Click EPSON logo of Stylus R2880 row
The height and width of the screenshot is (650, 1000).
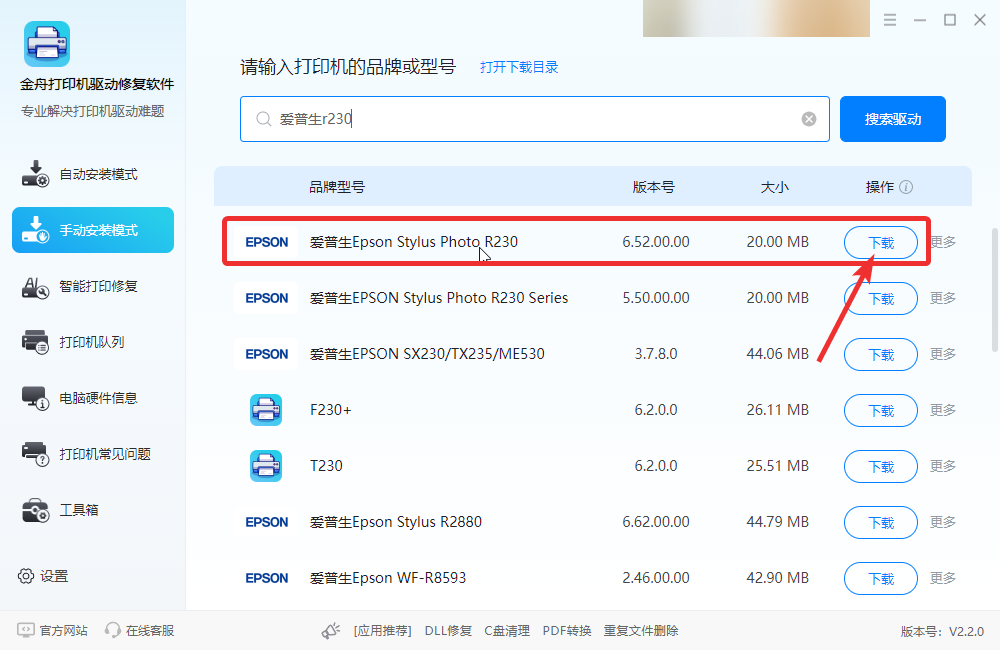267,522
